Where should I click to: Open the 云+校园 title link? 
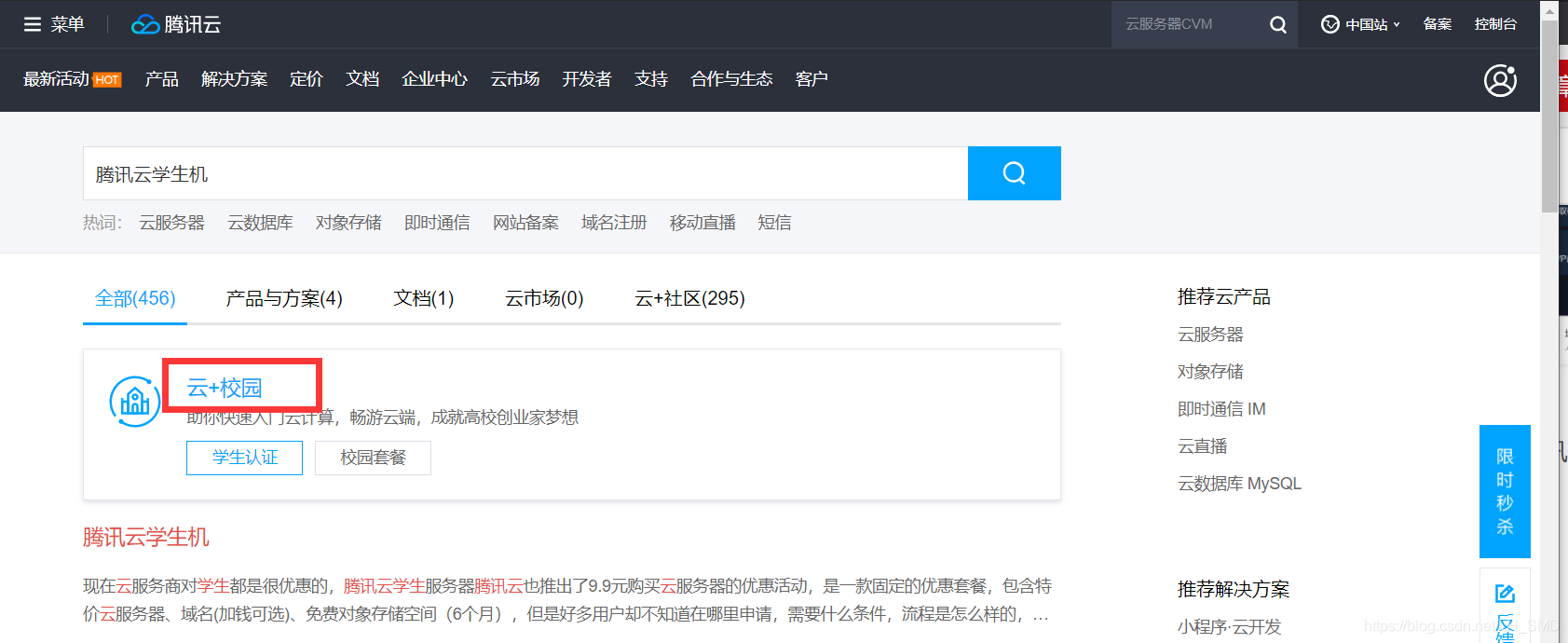[225, 388]
